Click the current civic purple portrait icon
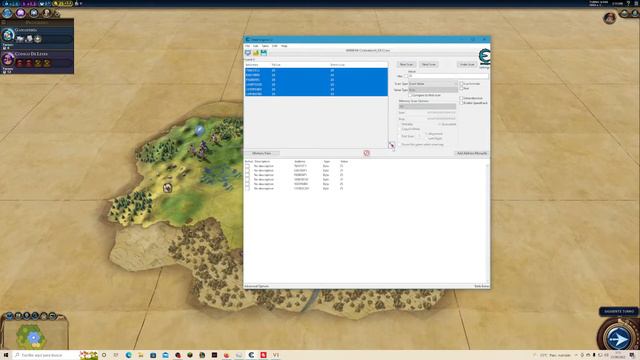Screen dimensions: 640x360 click(8, 59)
